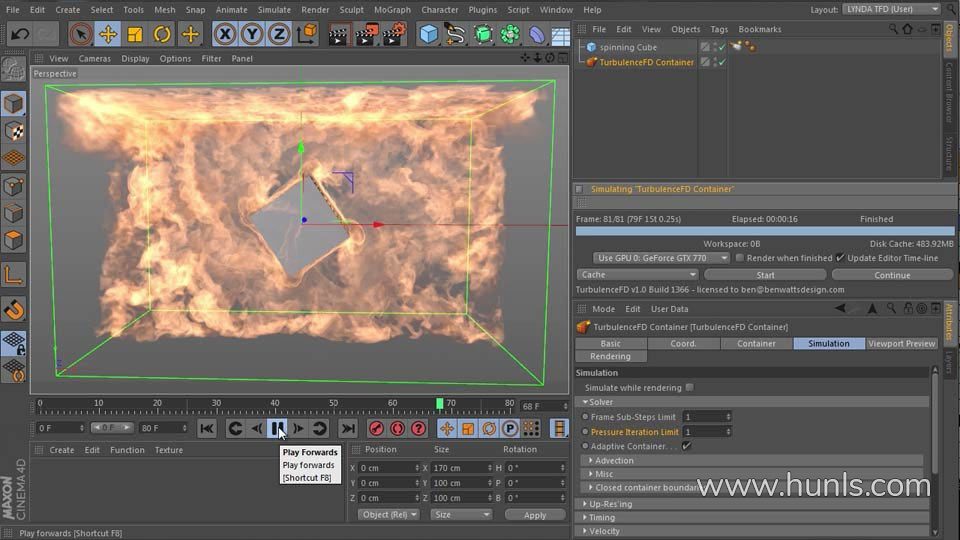Click the record active objects button
The width and height of the screenshot is (960, 540).
(377, 429)
